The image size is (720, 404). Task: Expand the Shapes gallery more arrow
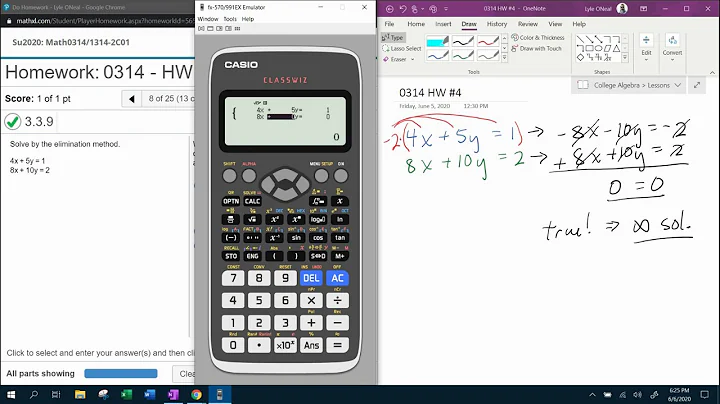tap(625, 58)
